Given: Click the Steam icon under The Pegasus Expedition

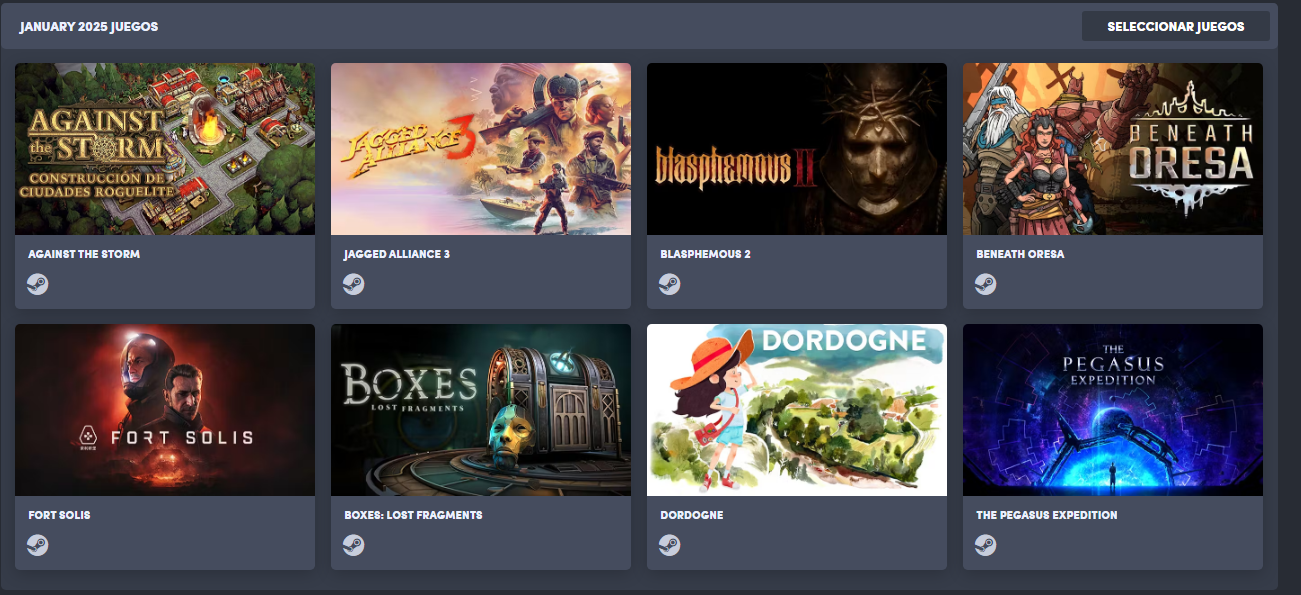Looking at the screenshot, I should click(x=986, y=545).
